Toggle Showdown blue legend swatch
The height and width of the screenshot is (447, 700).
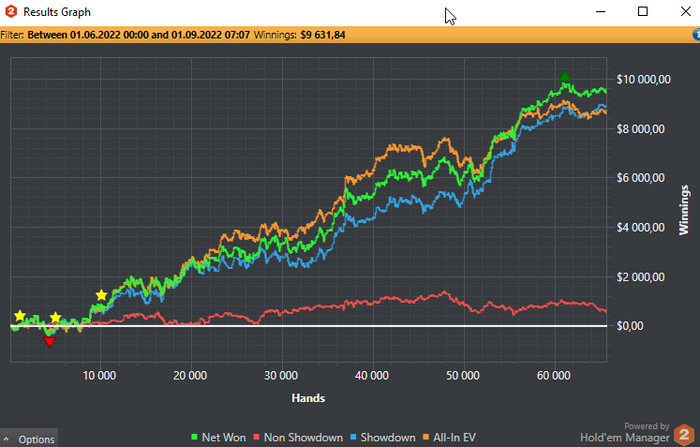(353, 437)
